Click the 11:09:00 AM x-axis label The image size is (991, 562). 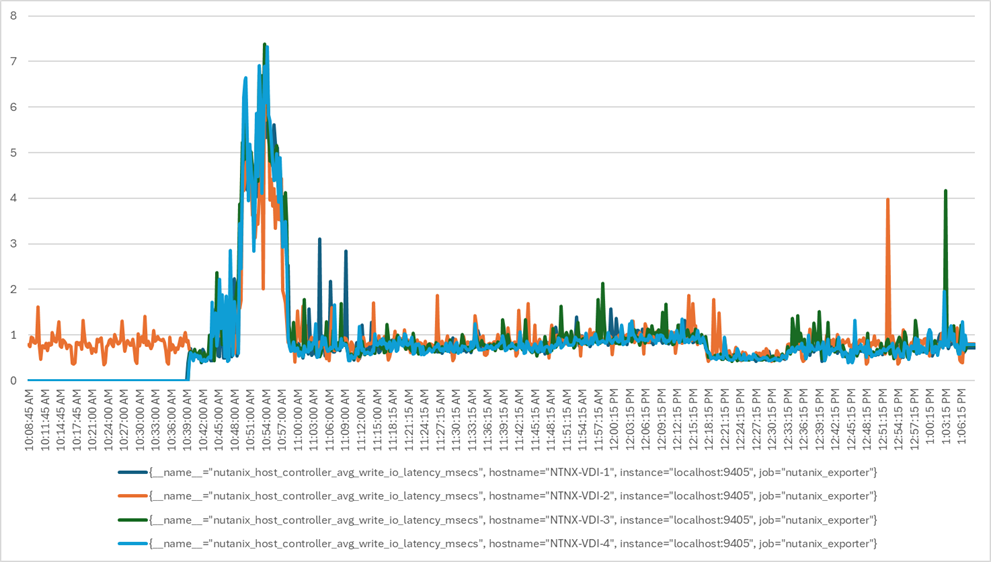[x=346, y=419]
